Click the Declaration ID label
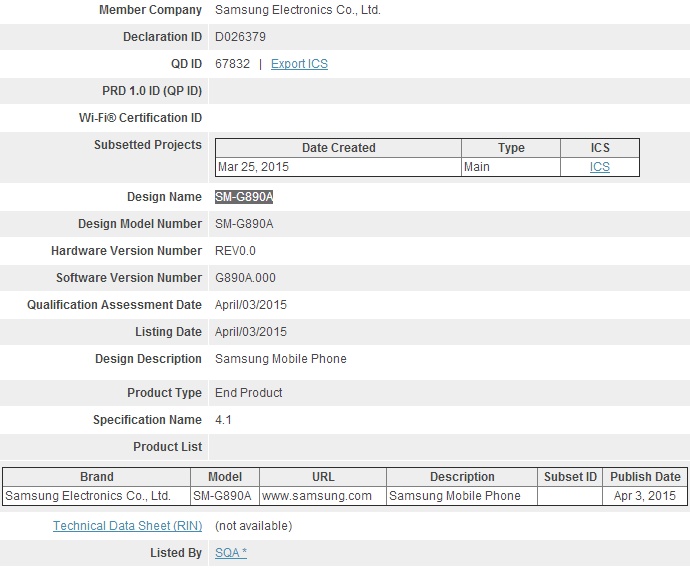This screenshot has height=570, width=690. point(162,37)
